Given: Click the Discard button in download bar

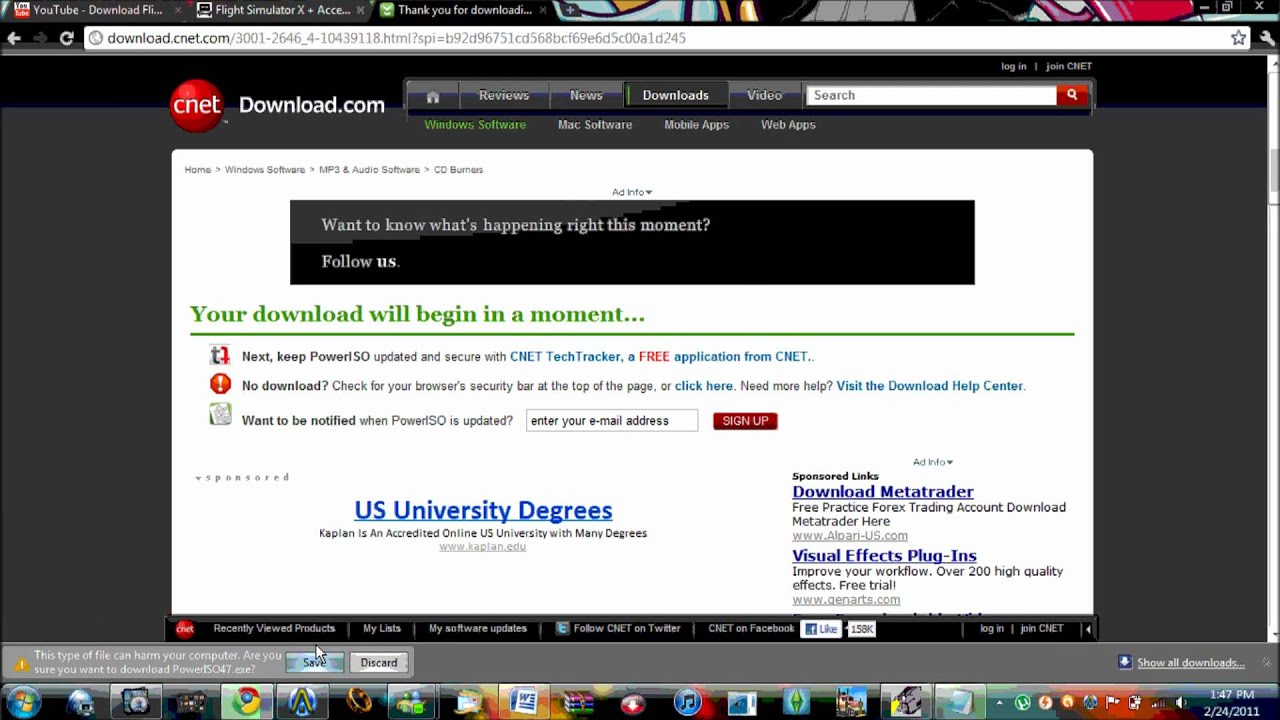Looking at the screenshot, I should tap(379, 662).
